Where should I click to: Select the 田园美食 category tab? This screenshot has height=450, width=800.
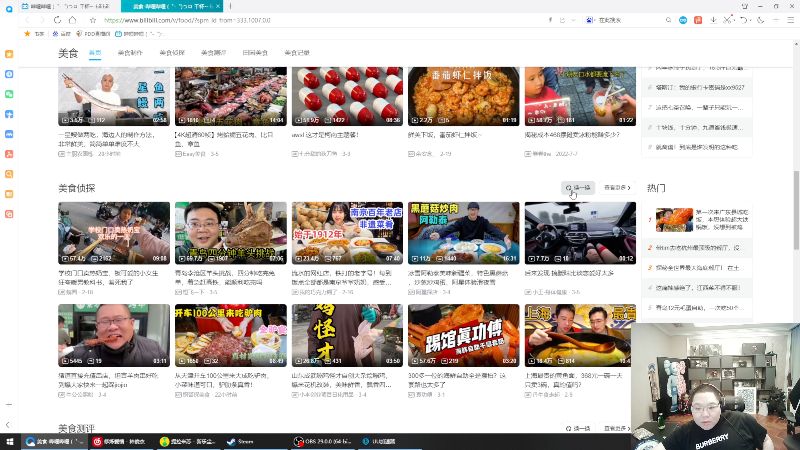click(x=255, y=53)
